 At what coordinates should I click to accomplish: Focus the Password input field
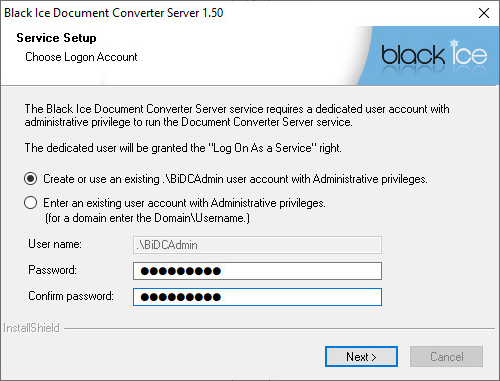coord(257,271)
